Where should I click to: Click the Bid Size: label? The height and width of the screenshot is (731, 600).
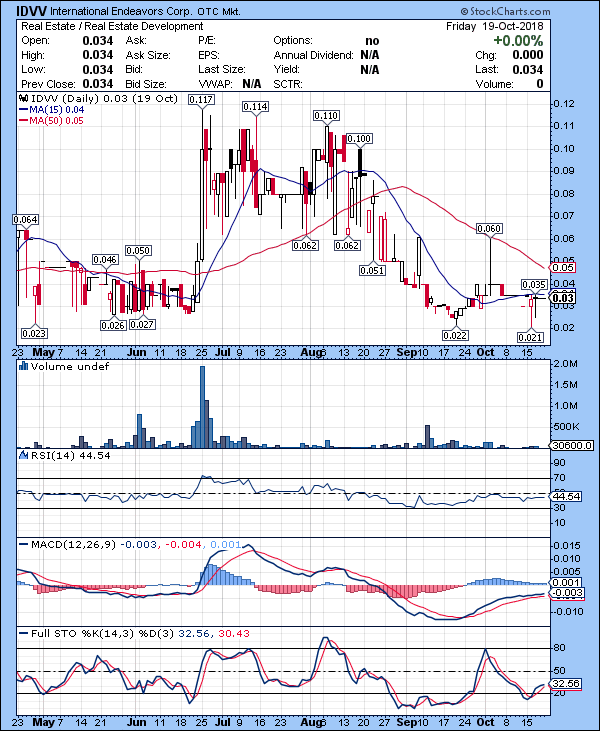point(145,84)
